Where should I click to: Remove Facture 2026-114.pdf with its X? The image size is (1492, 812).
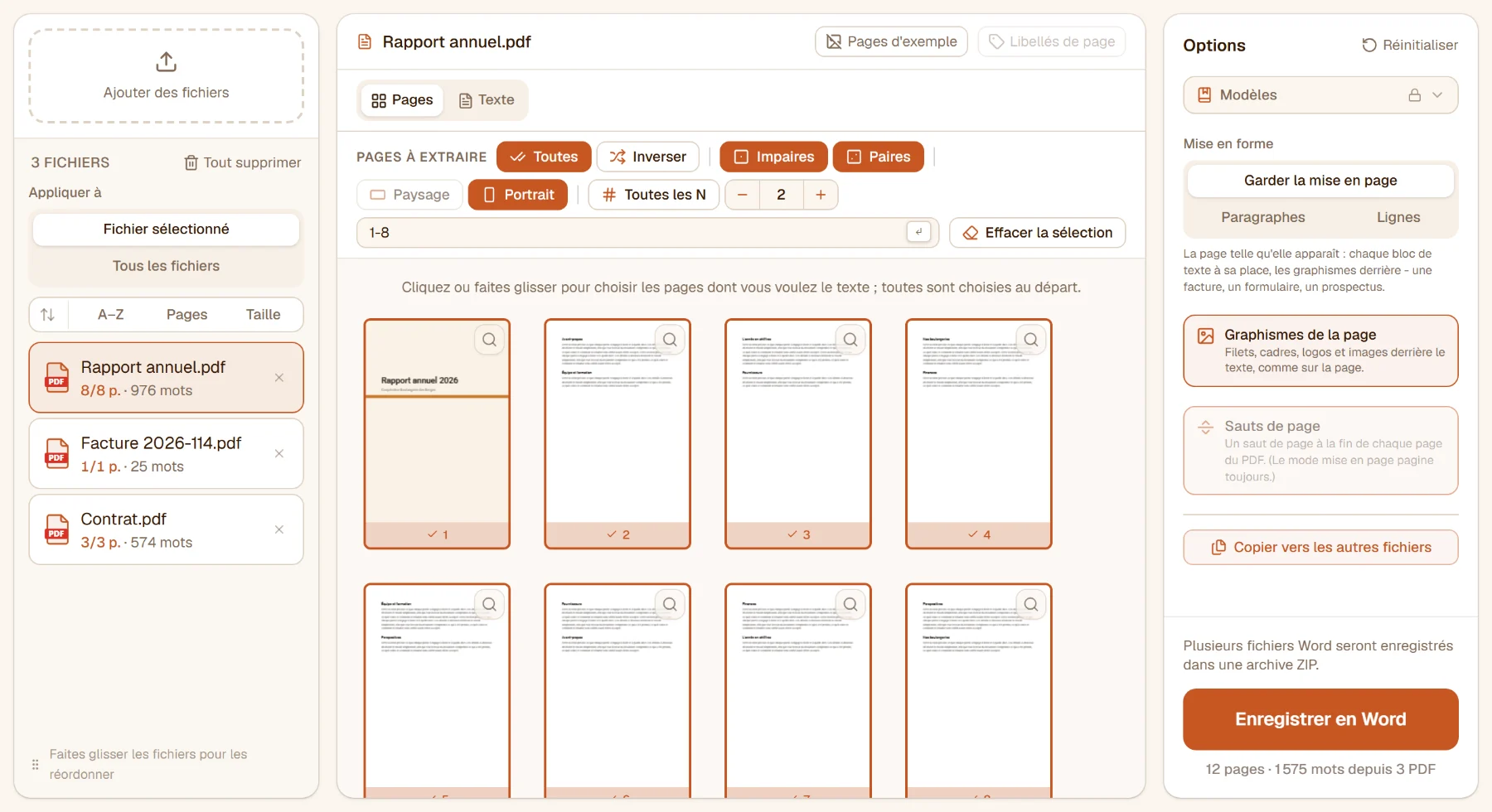pos(279,454)
